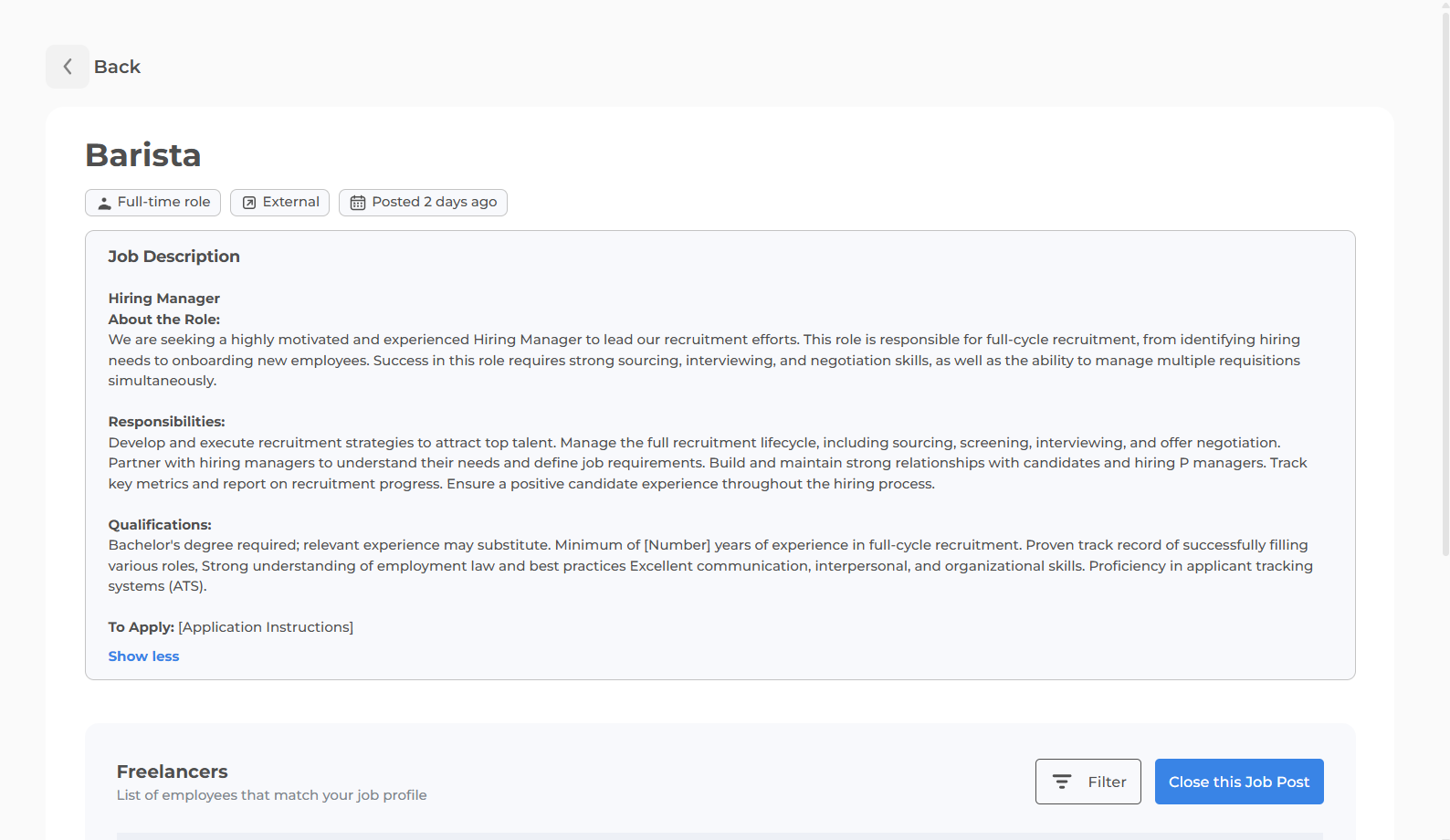Viewport: 1450px width, 840px height.
Task: Click the calendar icon beside Posted date
Action: pos(358,203)
